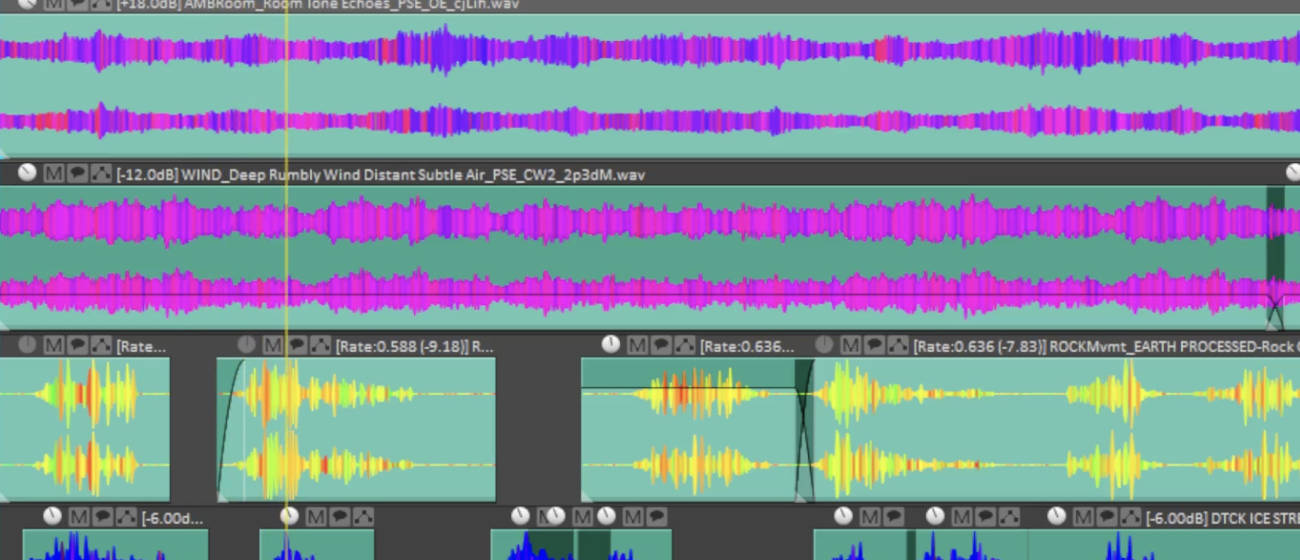Select the '[-6.00d...' truncated label
The width and height of the screenshot is (1300, 560).
coord(171,518)
